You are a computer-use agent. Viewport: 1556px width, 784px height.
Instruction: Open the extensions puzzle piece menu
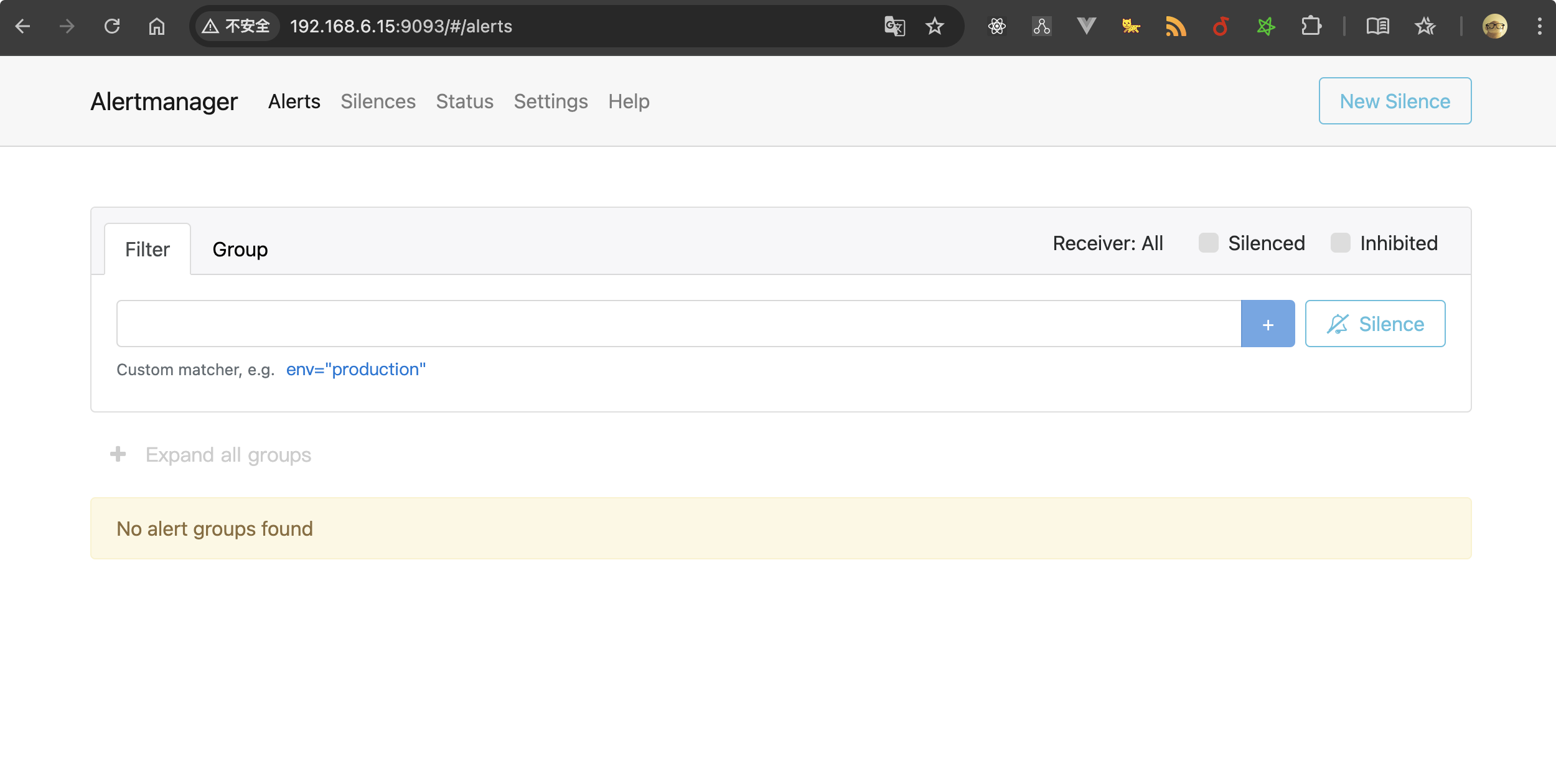[1311, 26]
